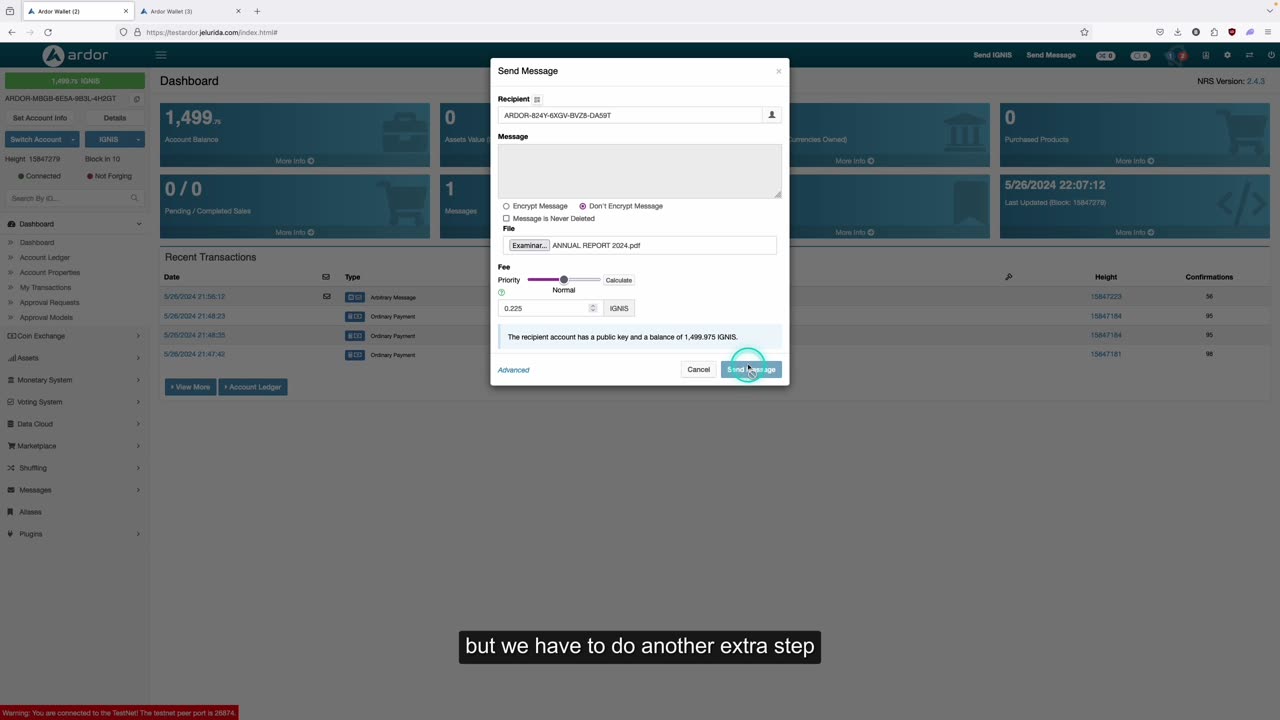Close the Send Message dialog with the X
The image size is (1280, 720).
[779, 71]
